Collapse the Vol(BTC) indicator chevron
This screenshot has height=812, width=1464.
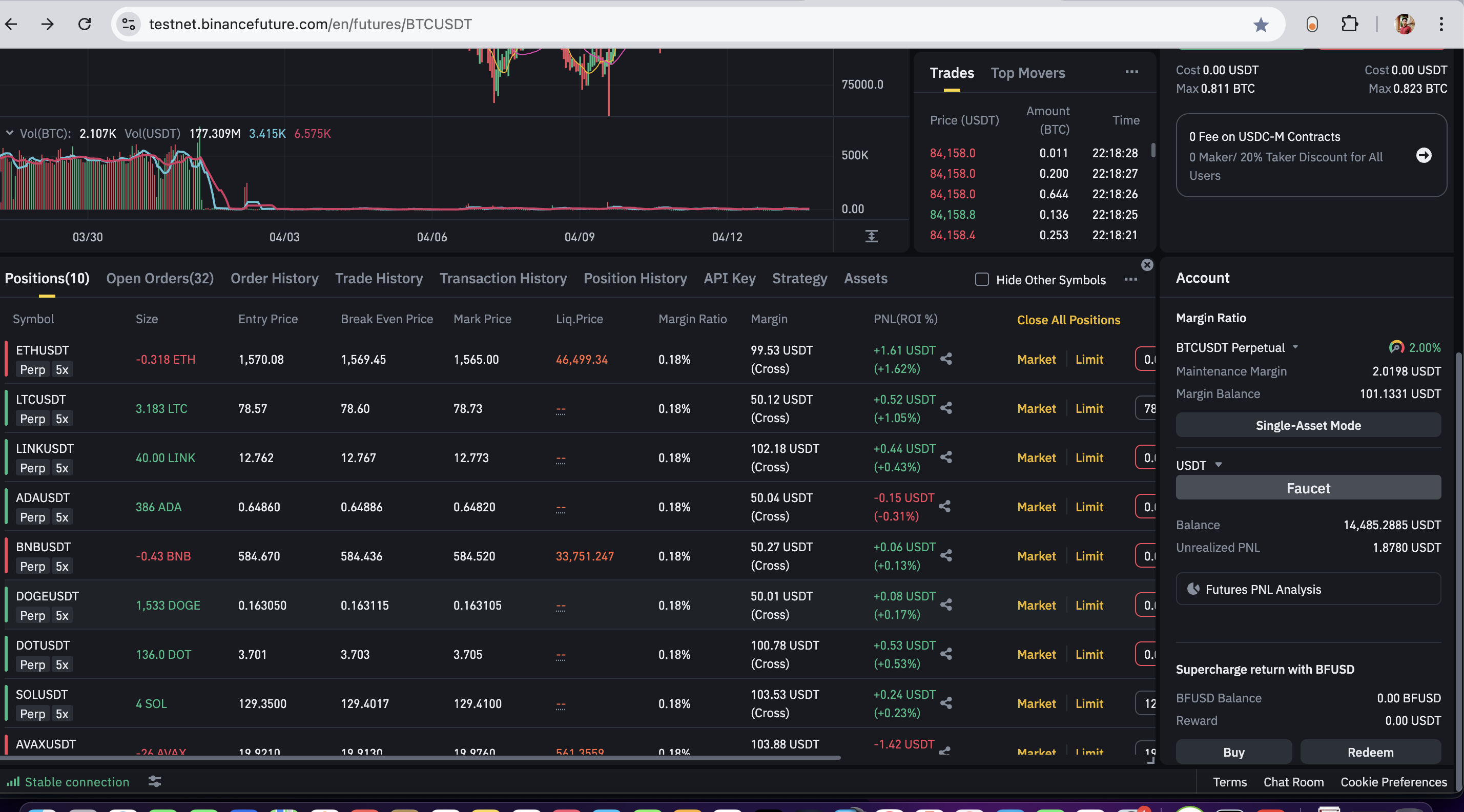click(10, 133)
